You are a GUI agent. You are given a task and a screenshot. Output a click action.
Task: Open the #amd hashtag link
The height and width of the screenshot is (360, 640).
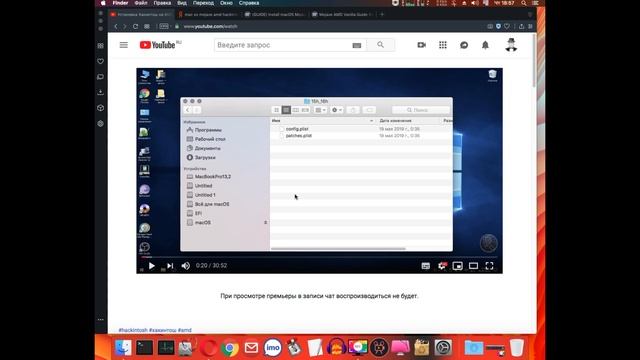(x=184, y=330)
